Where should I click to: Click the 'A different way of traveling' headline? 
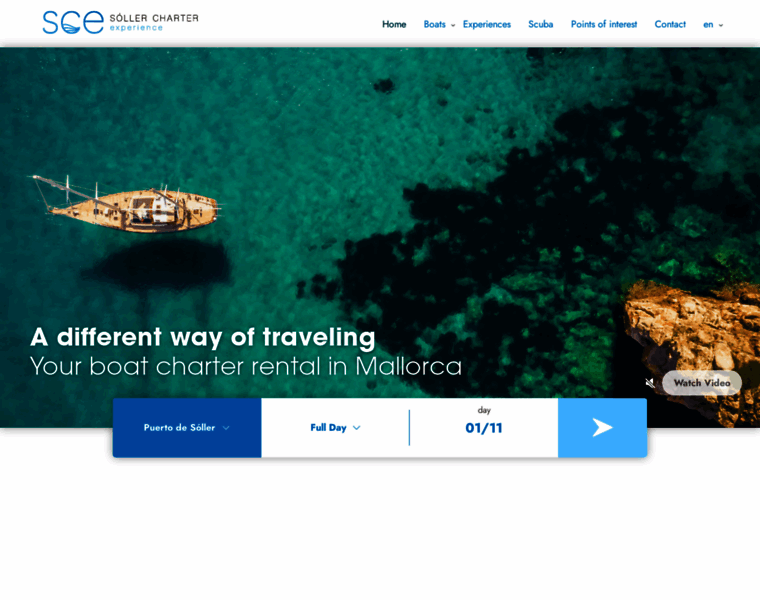(203, 337)
